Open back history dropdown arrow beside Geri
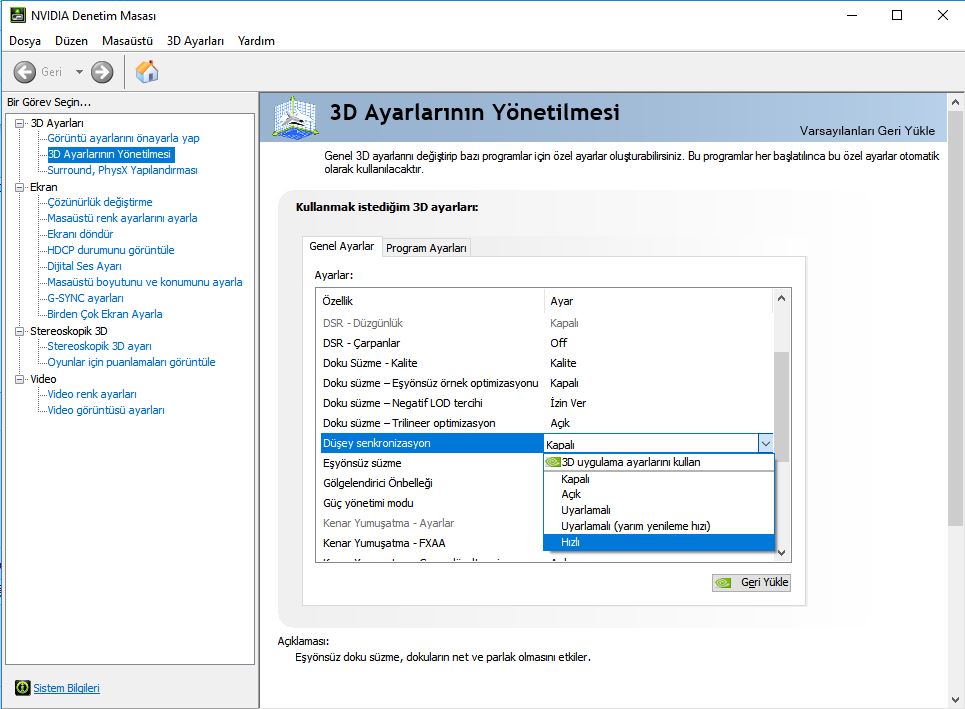 click(79, 72)
